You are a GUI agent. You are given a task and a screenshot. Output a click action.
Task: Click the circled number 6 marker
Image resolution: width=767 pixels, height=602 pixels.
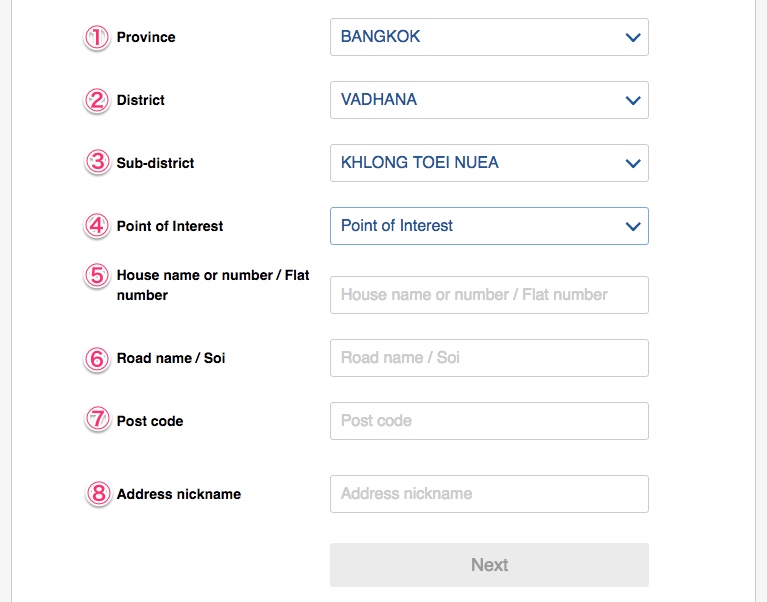(96, 358)
